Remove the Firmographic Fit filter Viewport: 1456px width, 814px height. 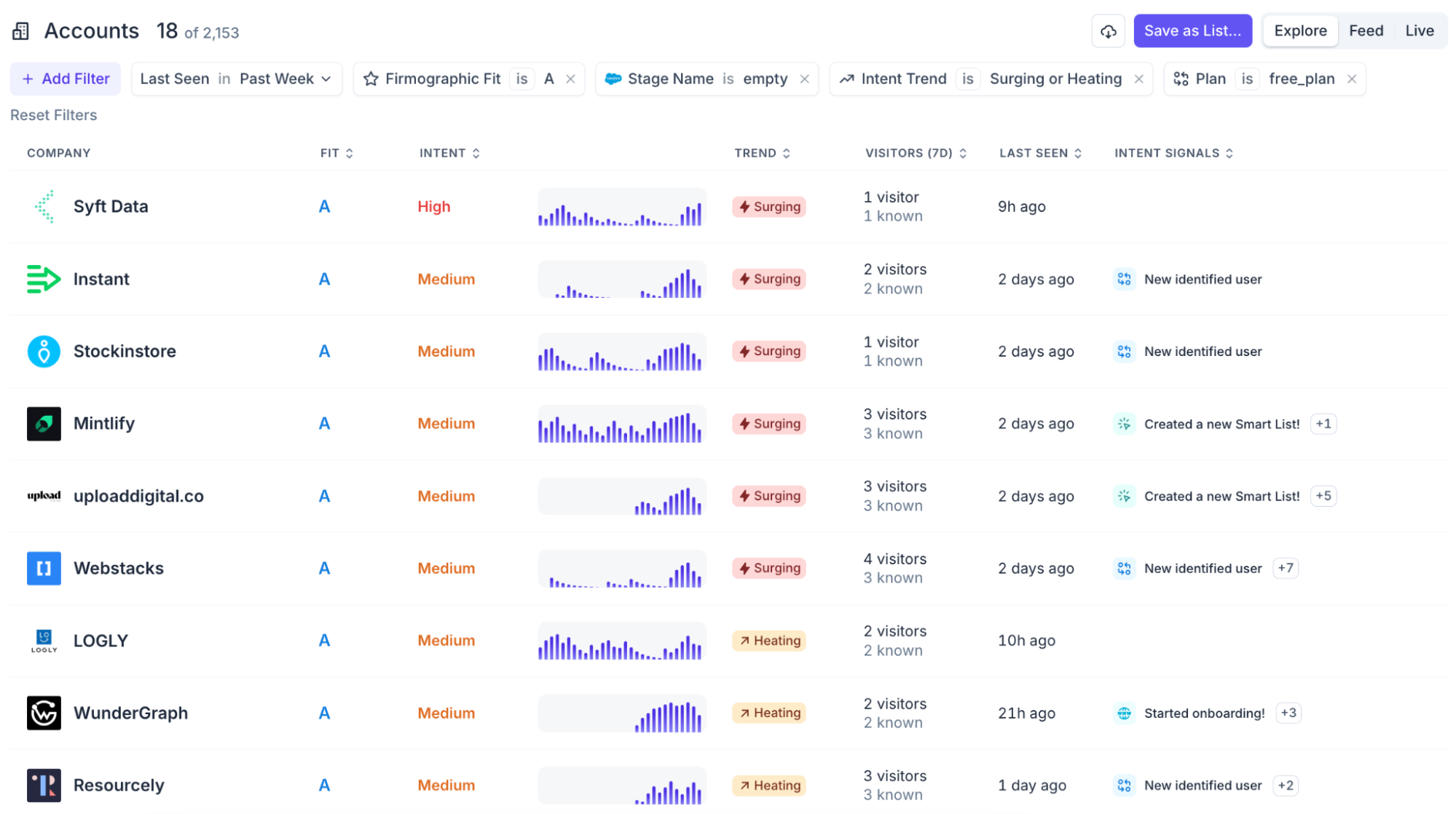point(571,79)
